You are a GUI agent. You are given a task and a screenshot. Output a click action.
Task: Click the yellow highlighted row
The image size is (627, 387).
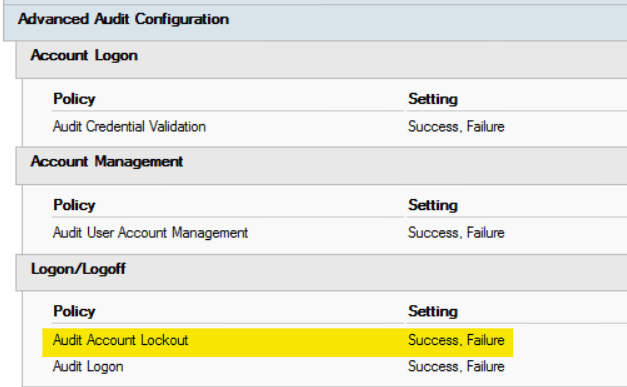coord(278,343)
